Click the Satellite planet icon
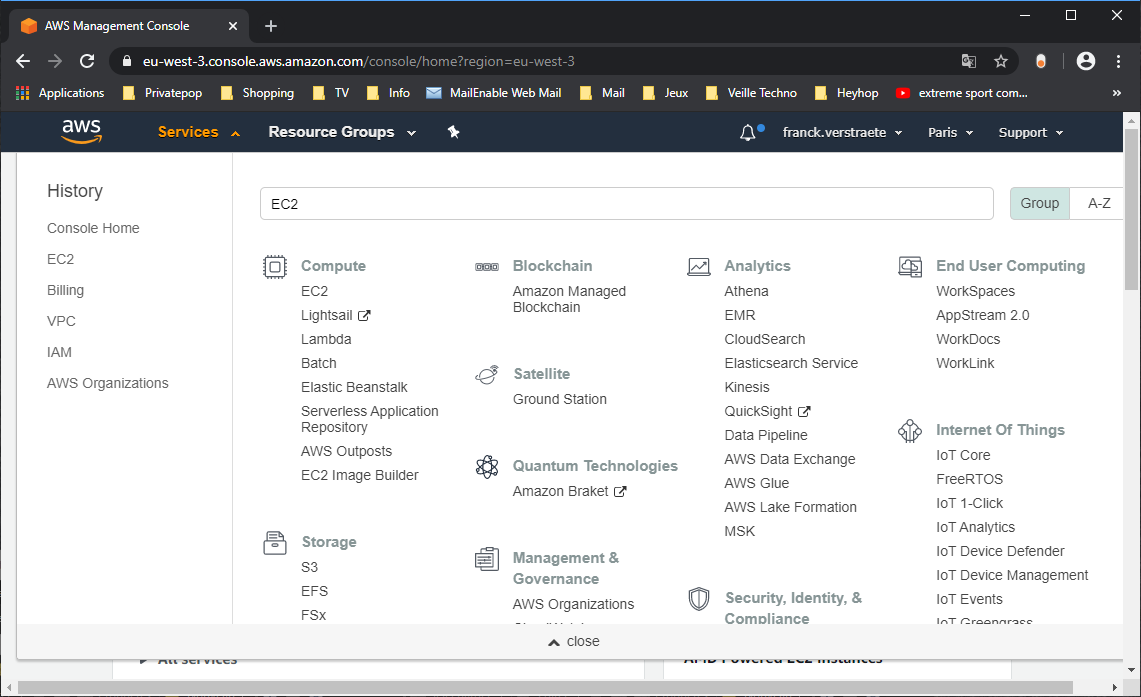Viewport: 1141px width, 697px height. click(x=487, y=375)
